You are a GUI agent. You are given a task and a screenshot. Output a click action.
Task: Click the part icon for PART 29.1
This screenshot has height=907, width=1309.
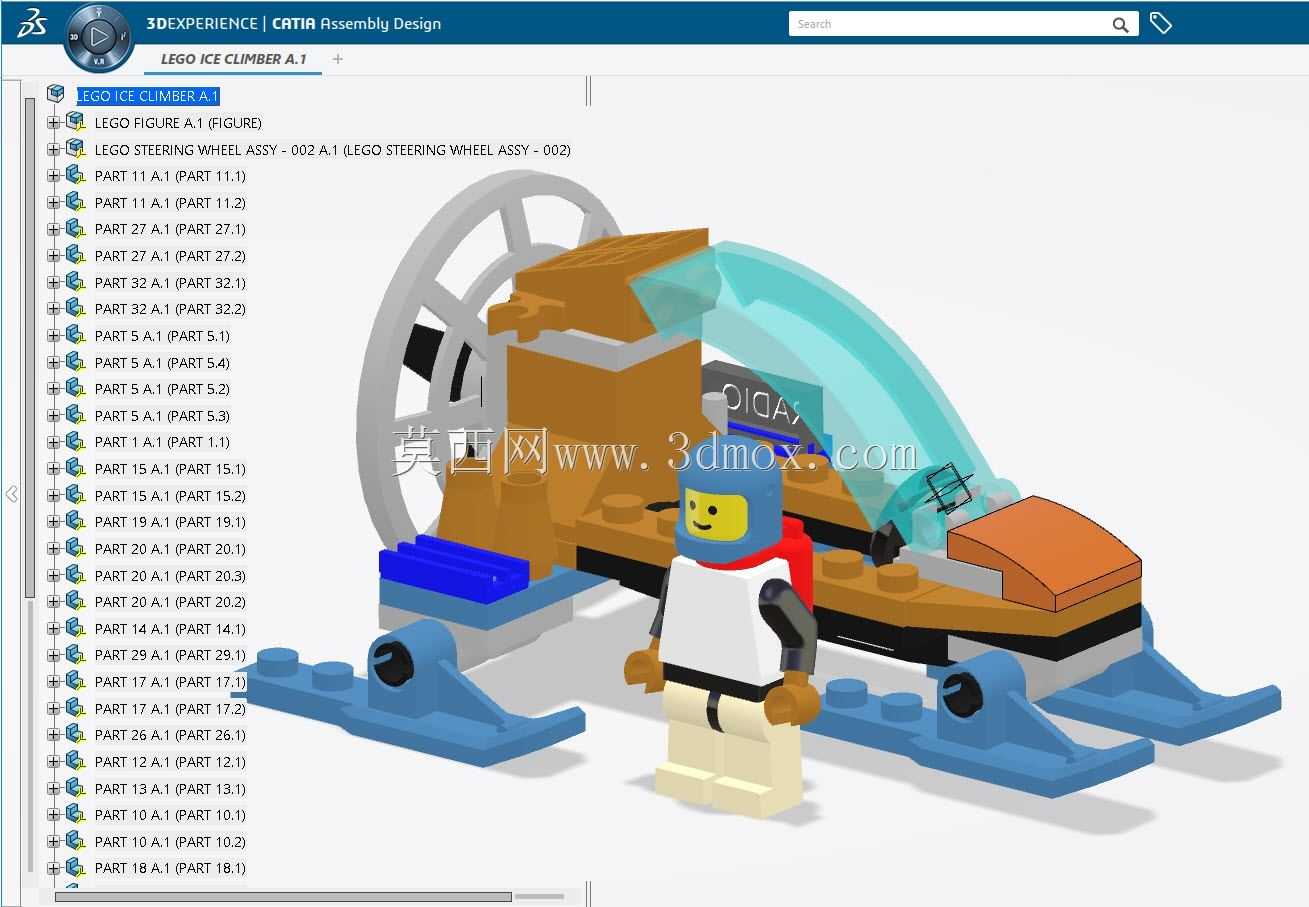[x=76, y=655]
